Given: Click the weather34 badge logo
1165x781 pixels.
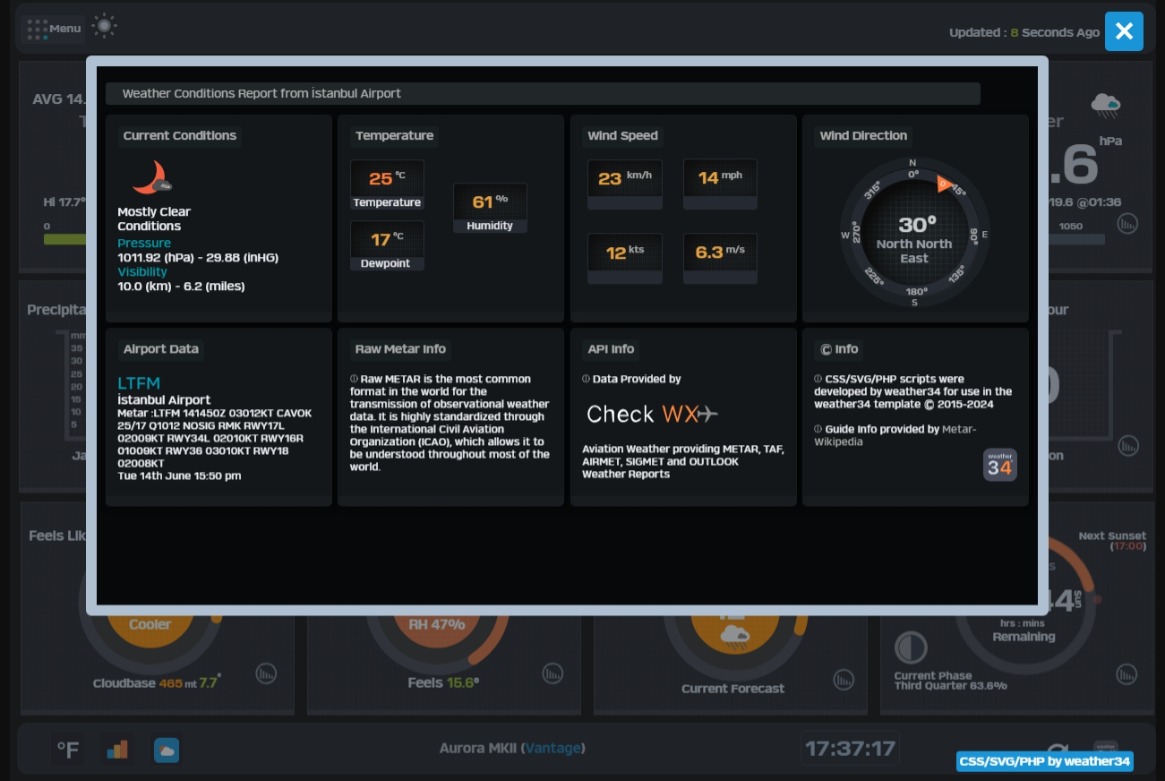Looking at the screenshot, I should [999, 465].
